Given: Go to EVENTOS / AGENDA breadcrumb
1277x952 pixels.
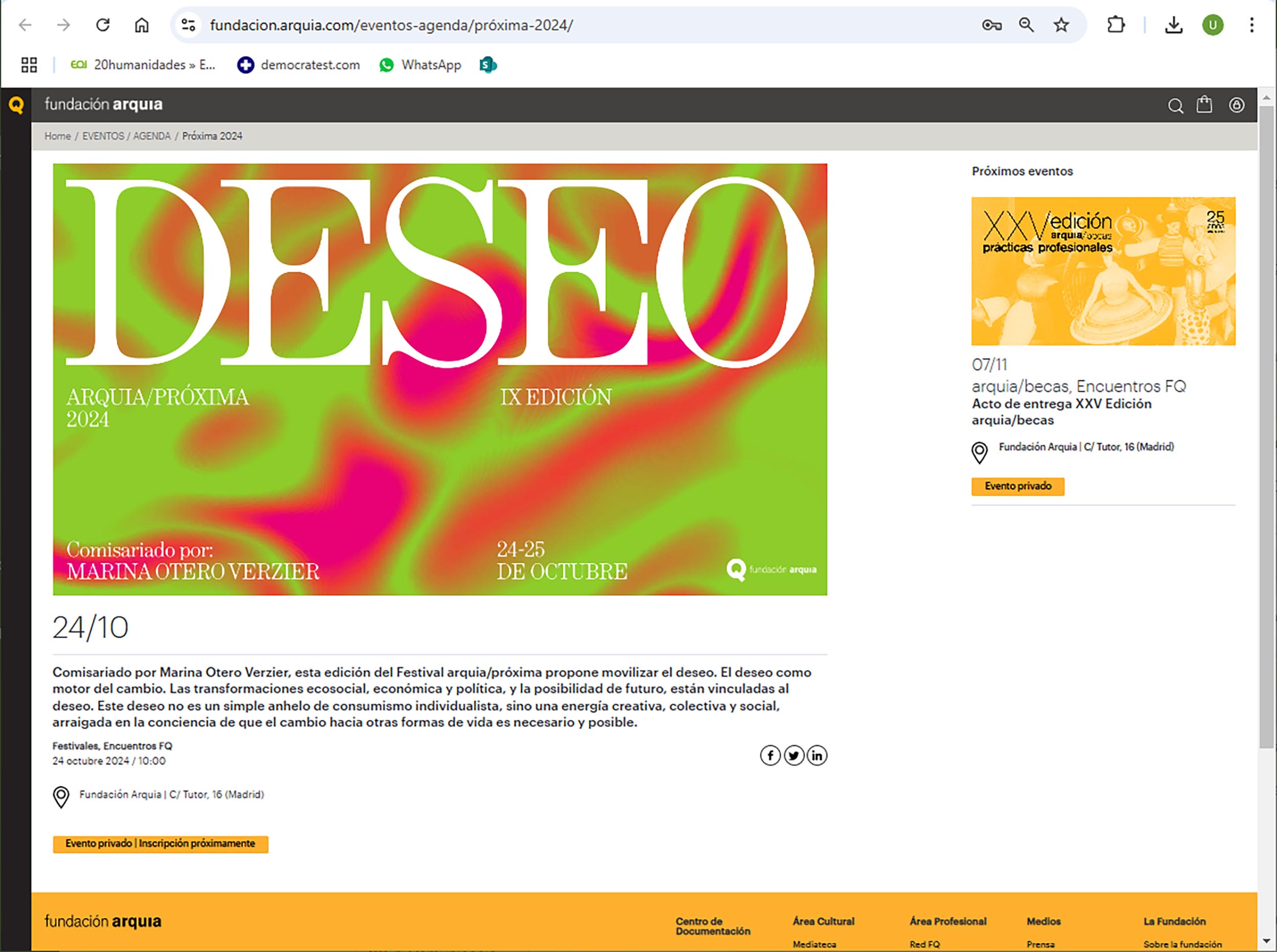Looking at the screenshot, I should pos(126,136).
